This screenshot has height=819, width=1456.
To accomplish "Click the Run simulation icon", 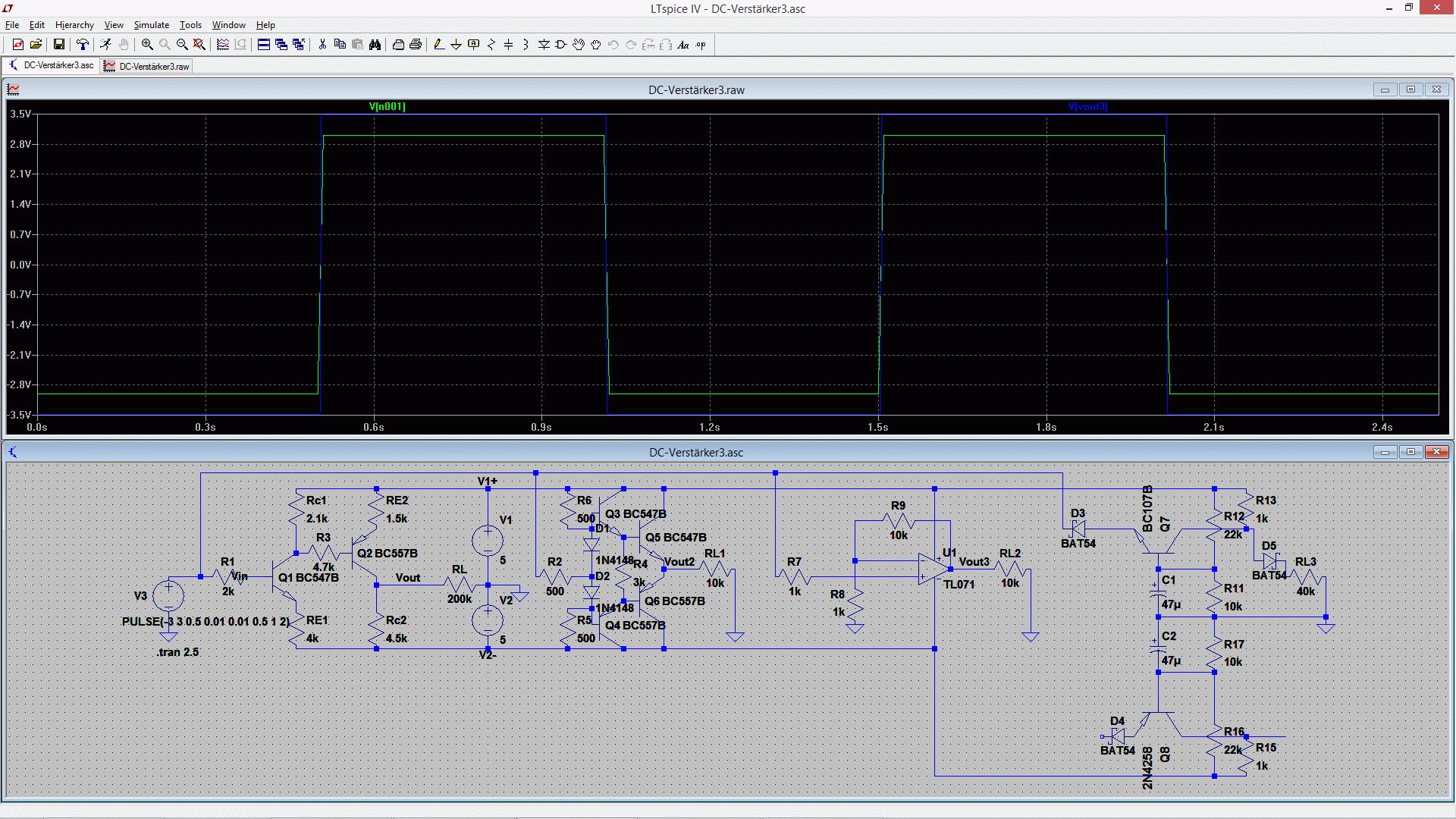I will coord(105,45).
